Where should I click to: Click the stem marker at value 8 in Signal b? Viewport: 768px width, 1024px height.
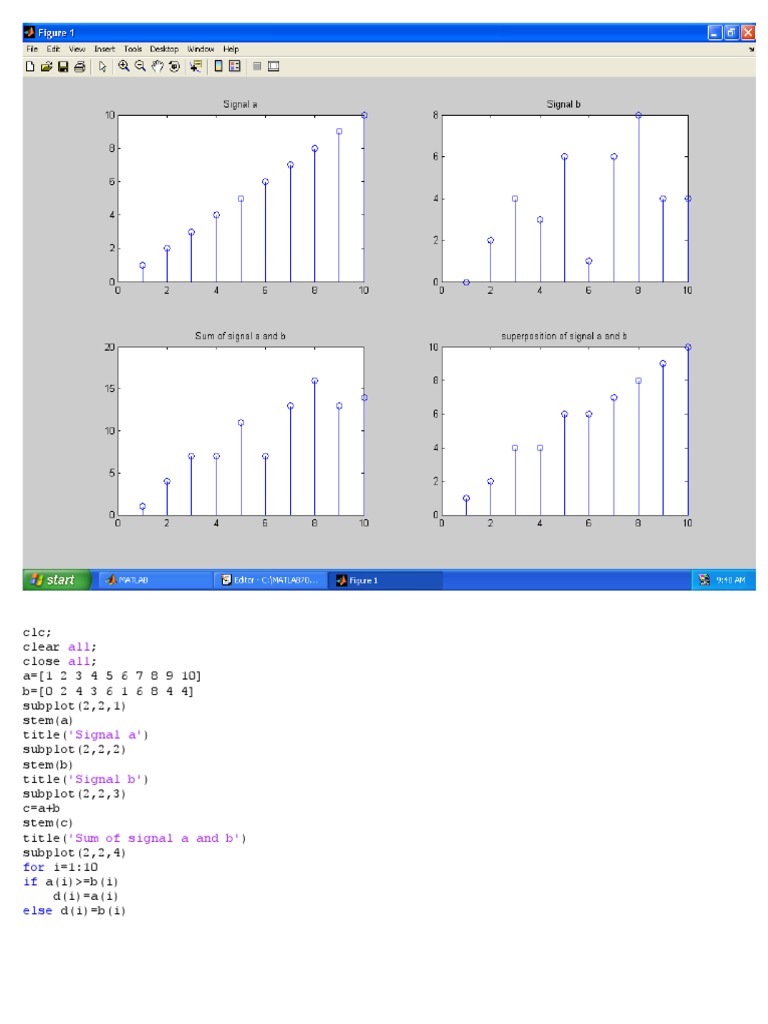point(639,115)
